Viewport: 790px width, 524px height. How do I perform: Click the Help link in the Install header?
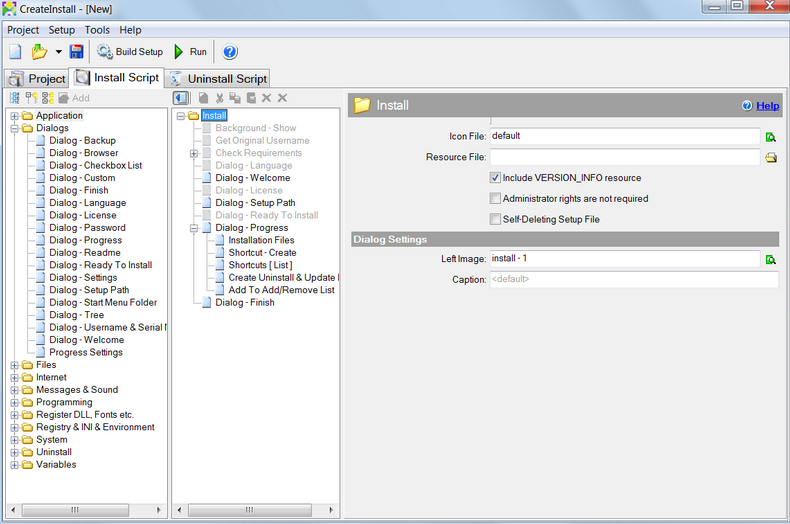click(767, 106)
